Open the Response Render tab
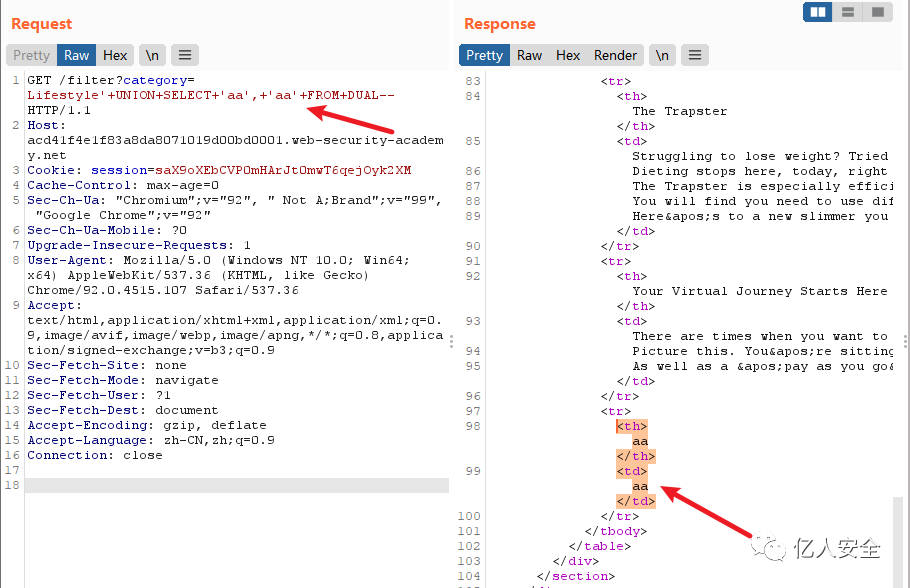The height and width of the screenshot is (588, 910). pyautogui.click(x=615, y=55)
